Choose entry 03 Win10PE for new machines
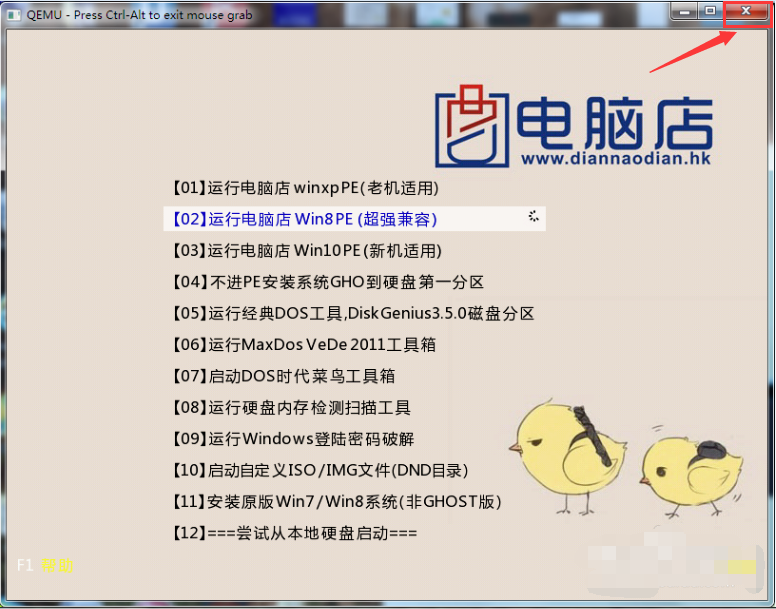 click(307, 251)
